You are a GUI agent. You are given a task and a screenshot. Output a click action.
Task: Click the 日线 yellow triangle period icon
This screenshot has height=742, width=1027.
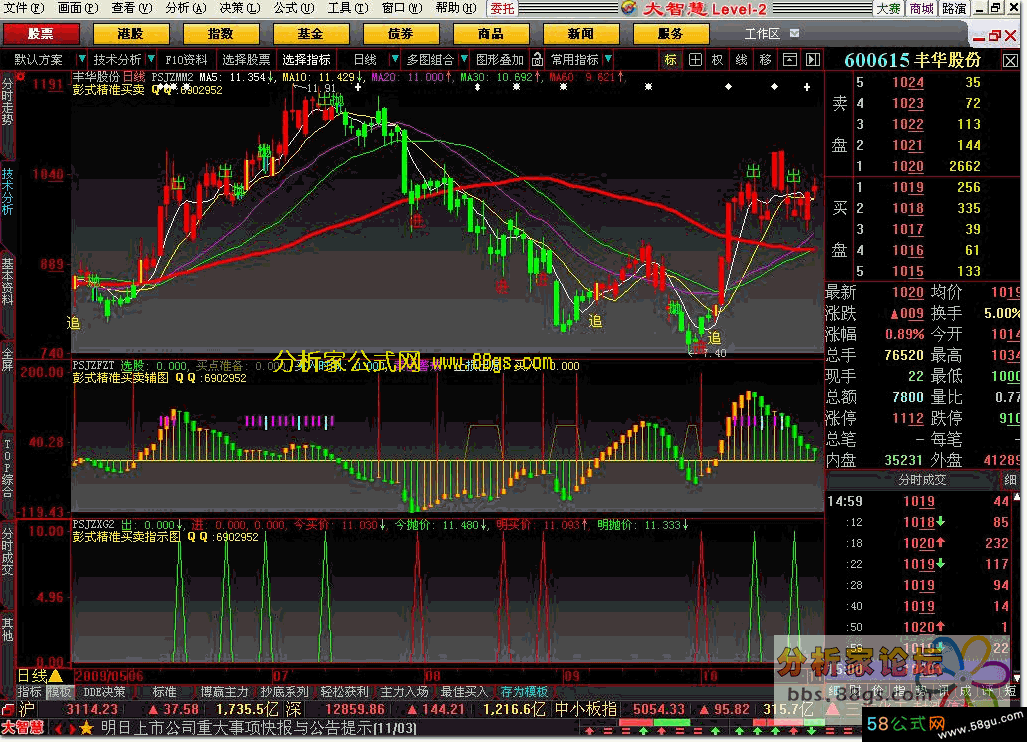click(56, 675)
